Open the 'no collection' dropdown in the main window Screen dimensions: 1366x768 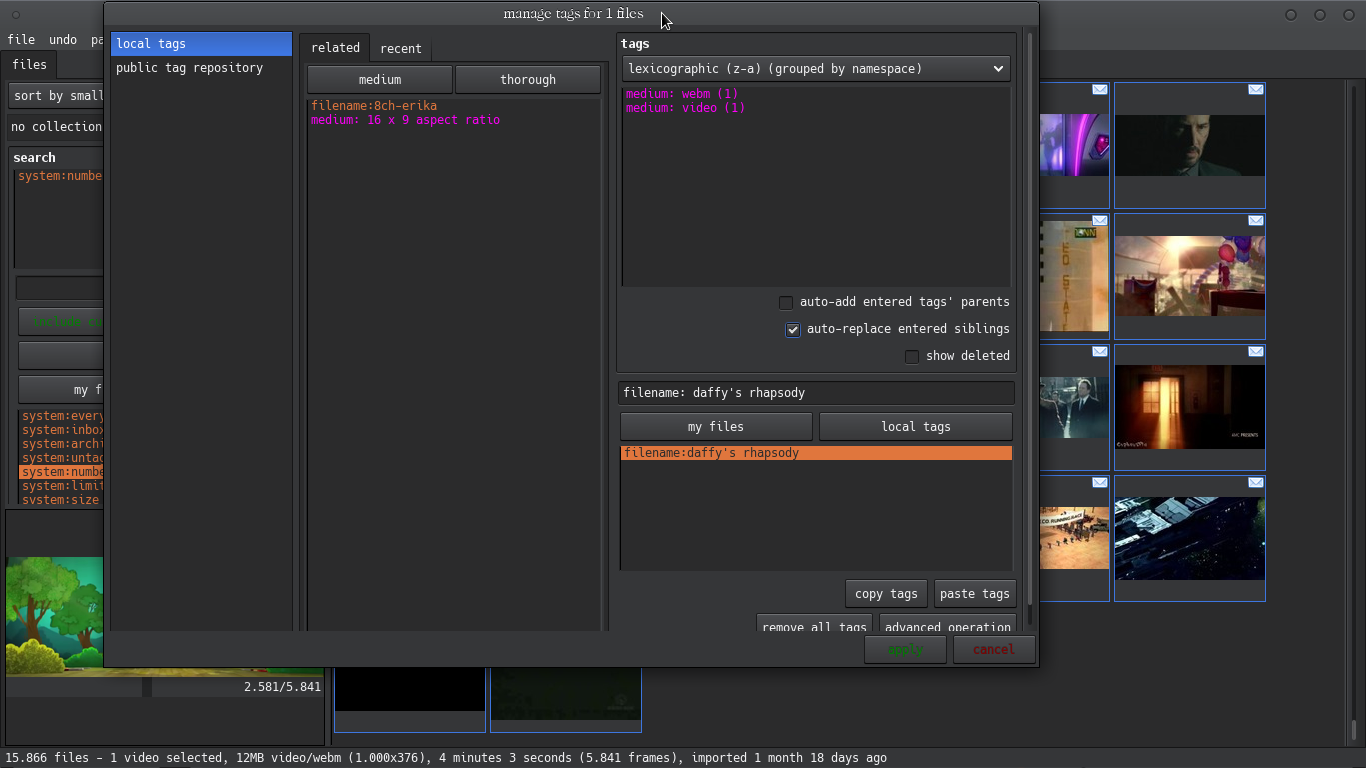point(57,127)
